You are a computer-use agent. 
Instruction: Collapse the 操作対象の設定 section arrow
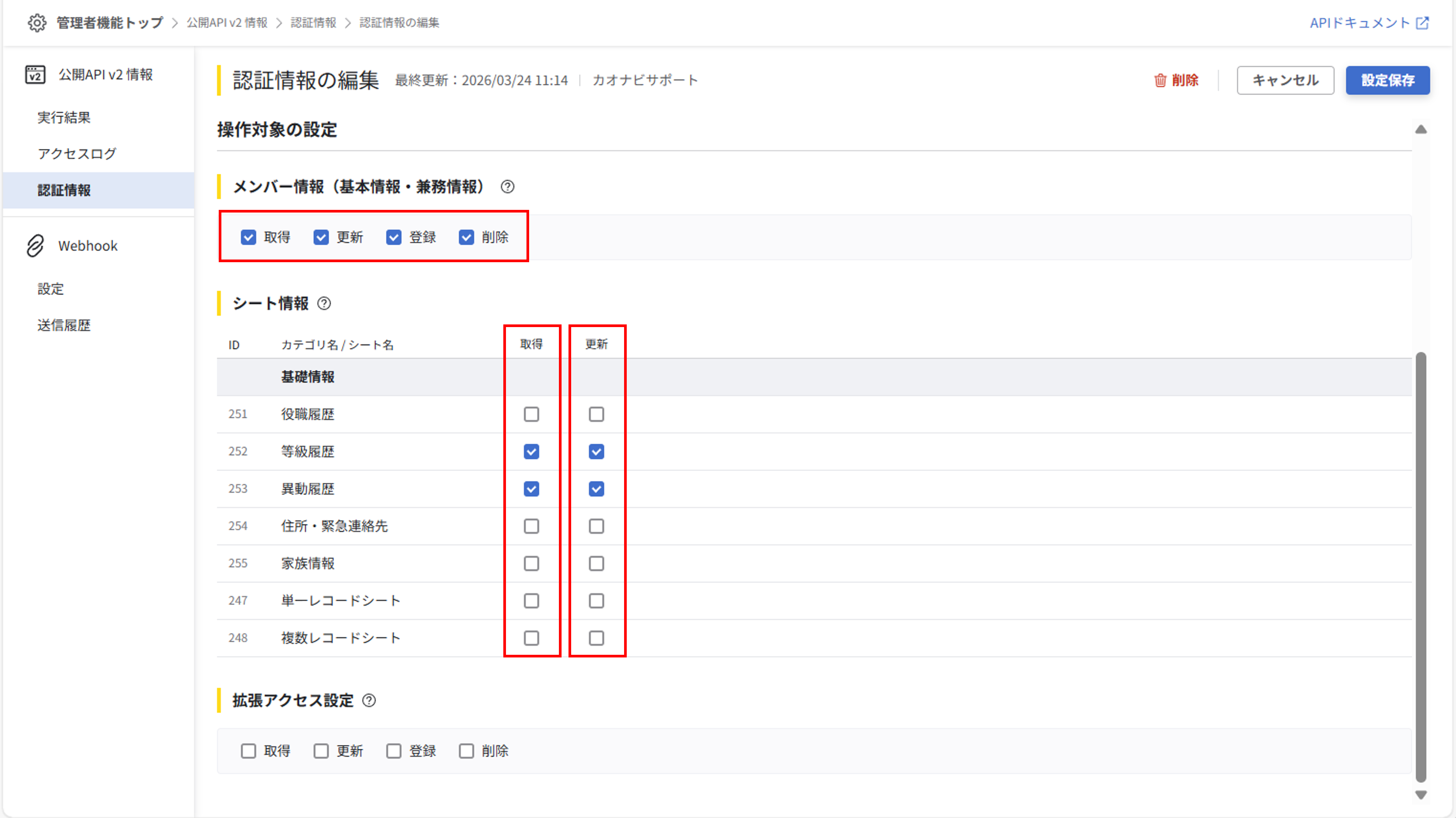point(1420,130)
